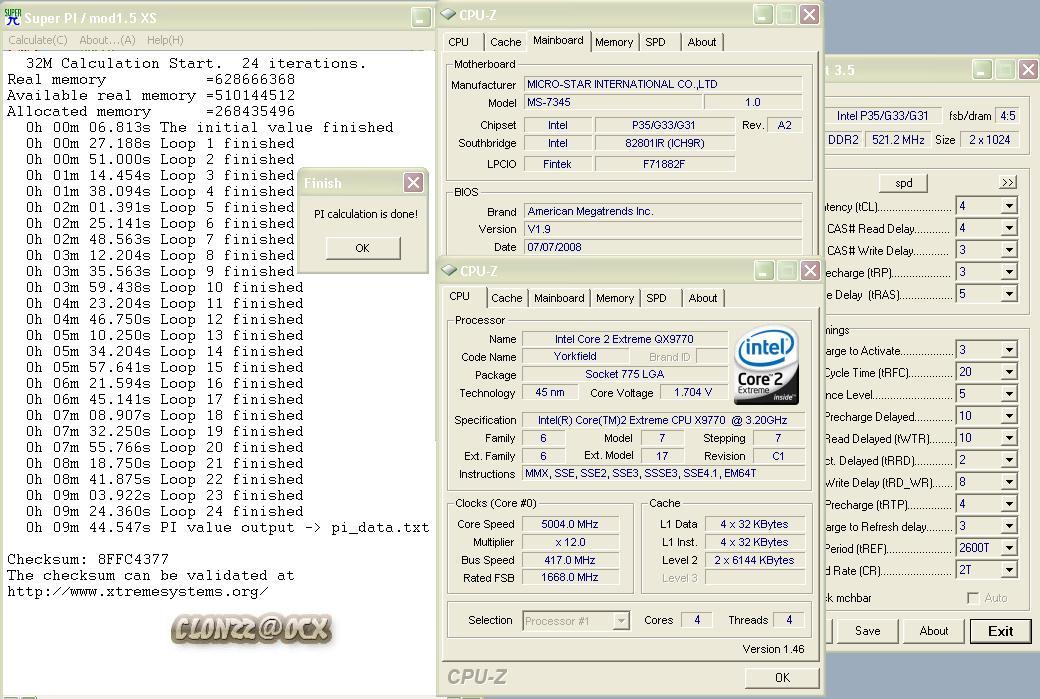Switch to CPU tab in upper CPU-Z
This screenshot has width=1040, height=699.
click(458, 42)
